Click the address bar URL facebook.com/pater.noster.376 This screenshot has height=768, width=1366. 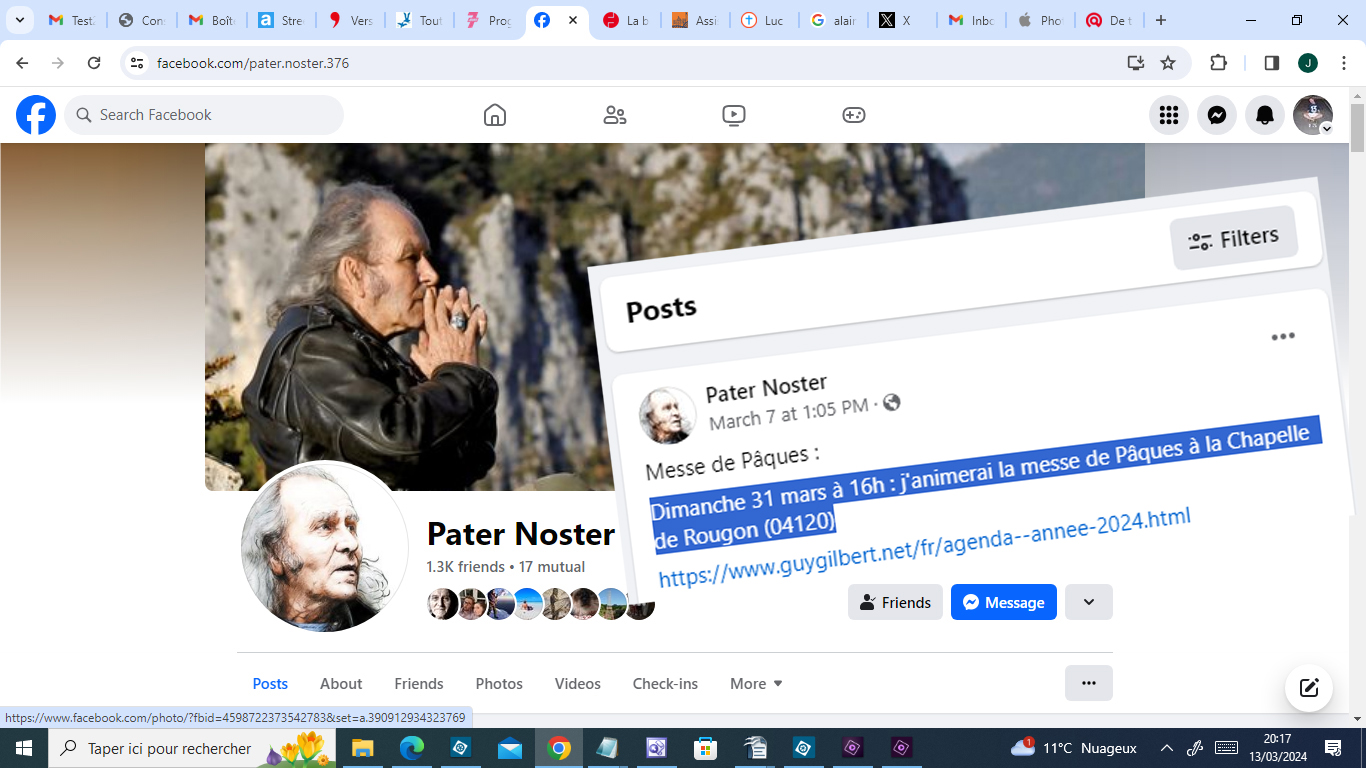click(x=253, y=63)
